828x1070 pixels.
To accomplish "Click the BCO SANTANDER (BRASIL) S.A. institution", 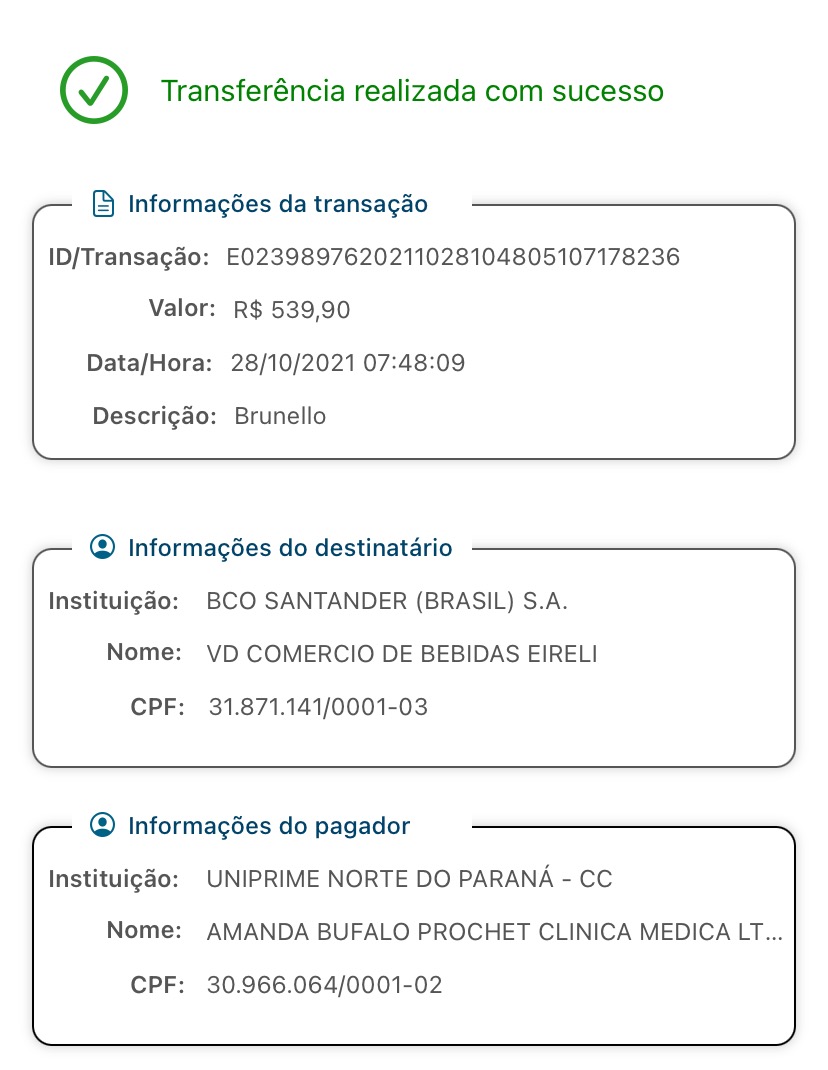I will tap(387, 601).
